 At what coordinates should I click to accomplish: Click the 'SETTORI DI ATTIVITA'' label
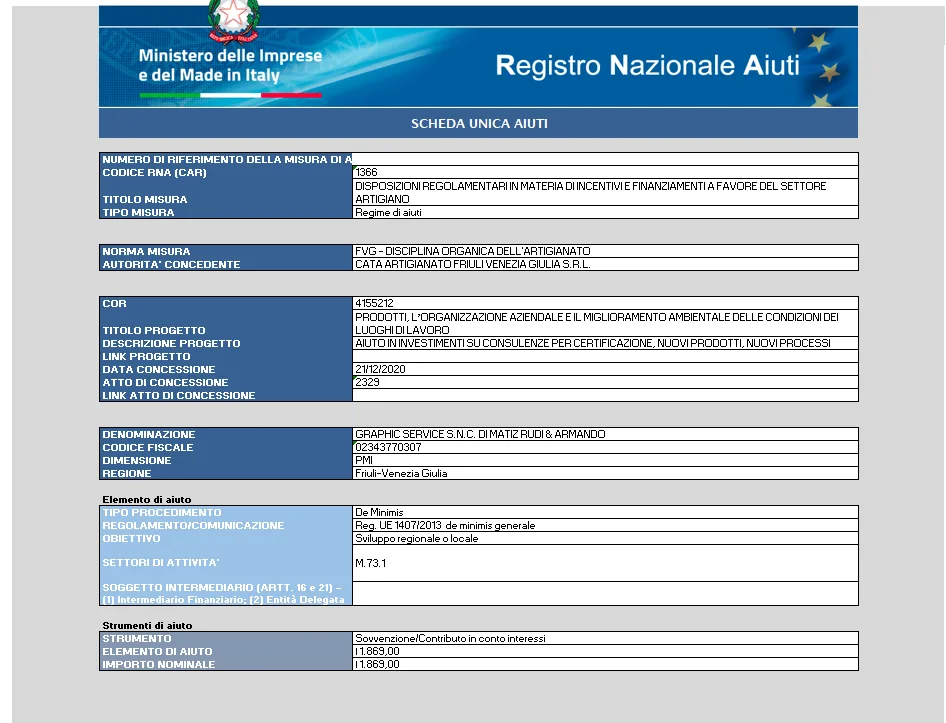[x=161, y=562]
